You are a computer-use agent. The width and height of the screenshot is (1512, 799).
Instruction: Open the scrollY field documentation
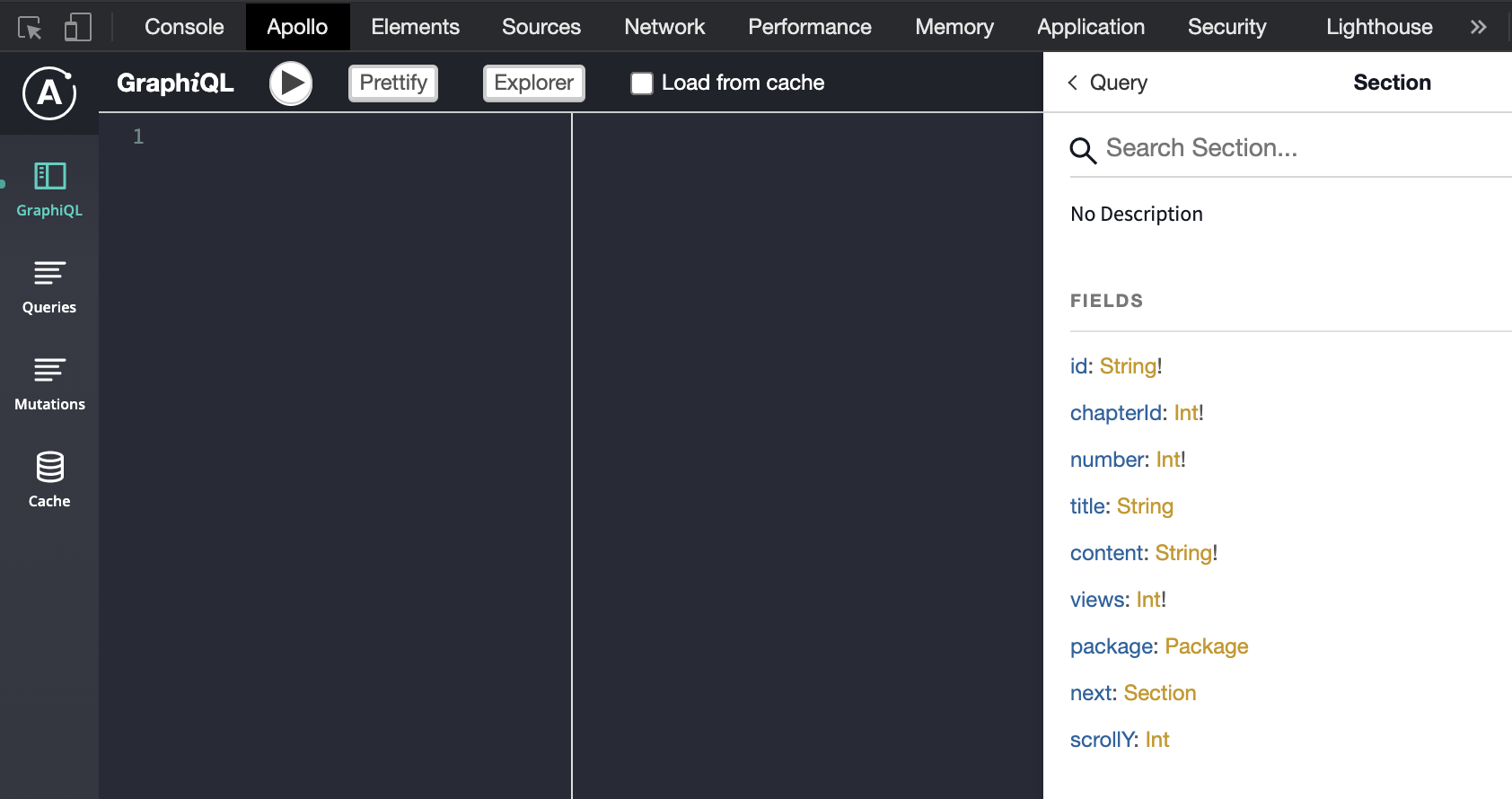(x=1102, y=740)
